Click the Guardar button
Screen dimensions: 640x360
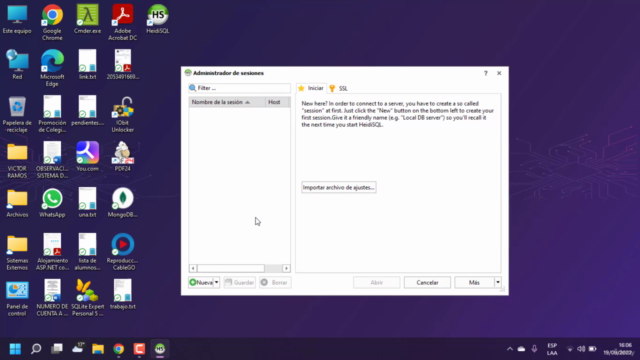coord(240,282)
